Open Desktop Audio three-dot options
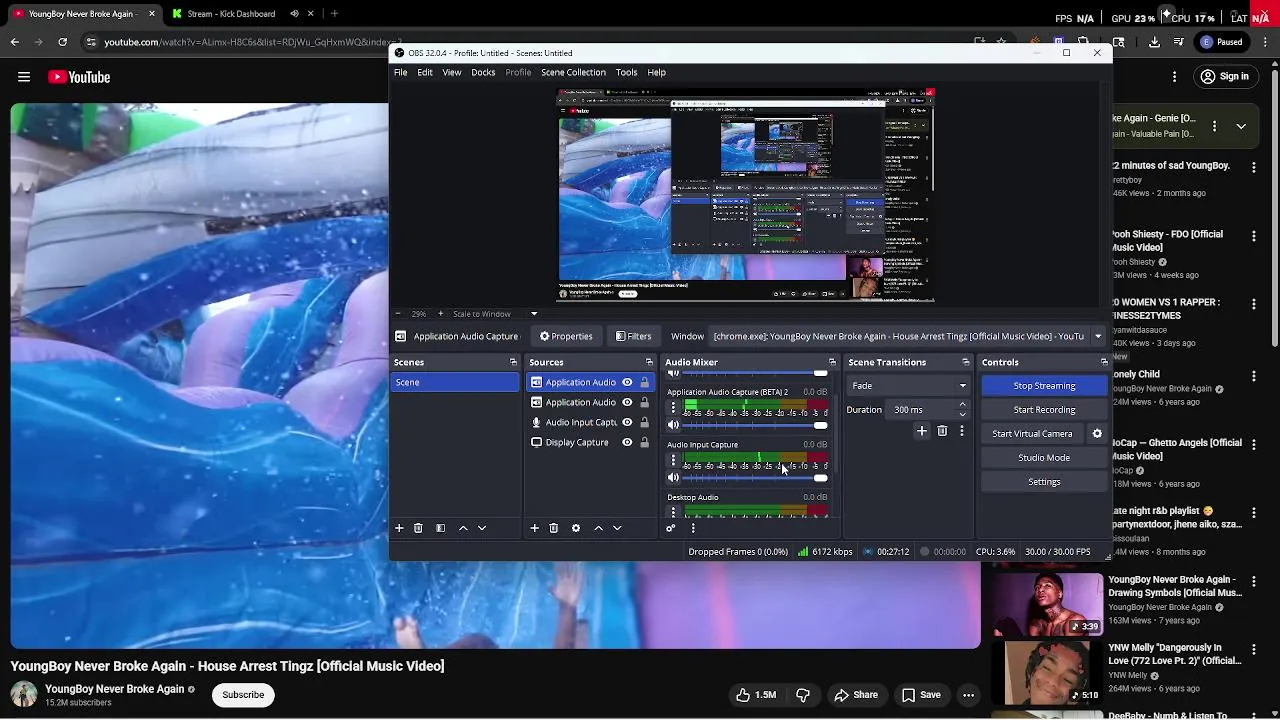Viewport: 1280px width, 720px height. click(x=673, y=511)
